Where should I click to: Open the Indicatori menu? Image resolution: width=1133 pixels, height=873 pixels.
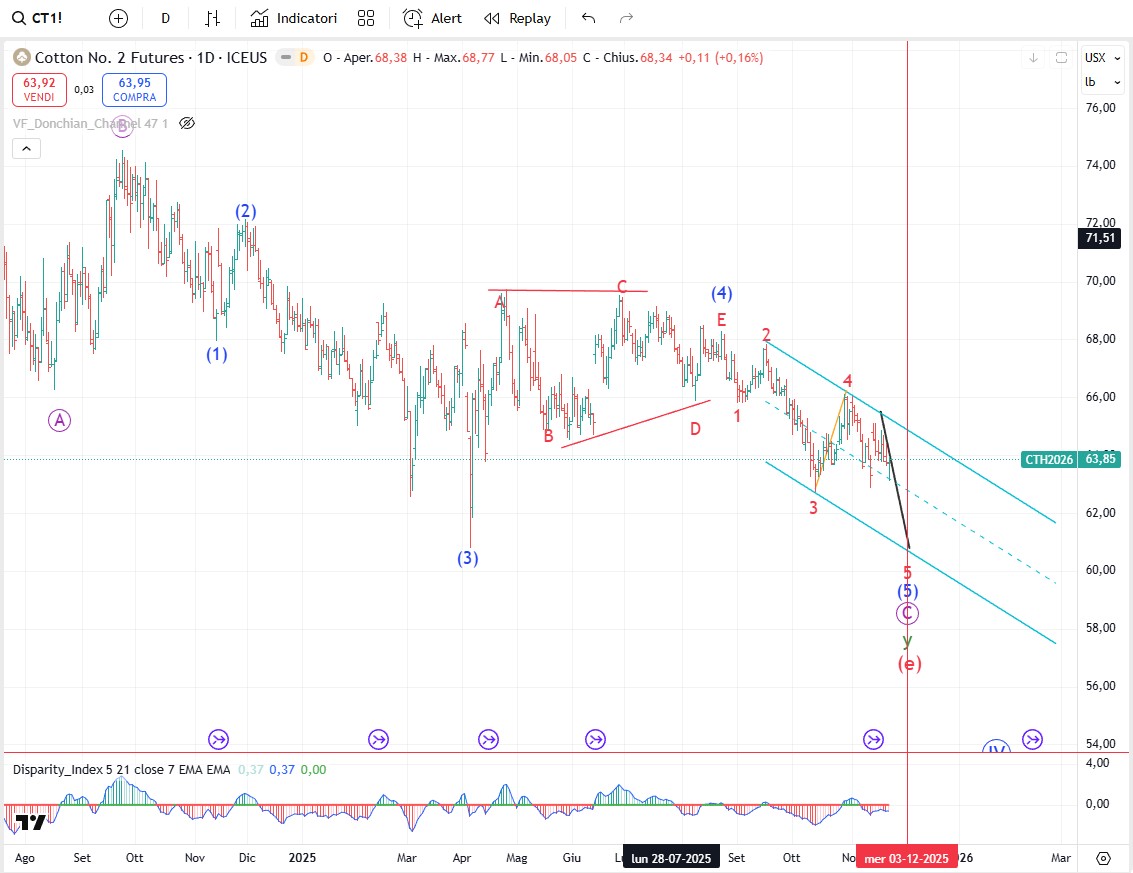coord(293,18)
